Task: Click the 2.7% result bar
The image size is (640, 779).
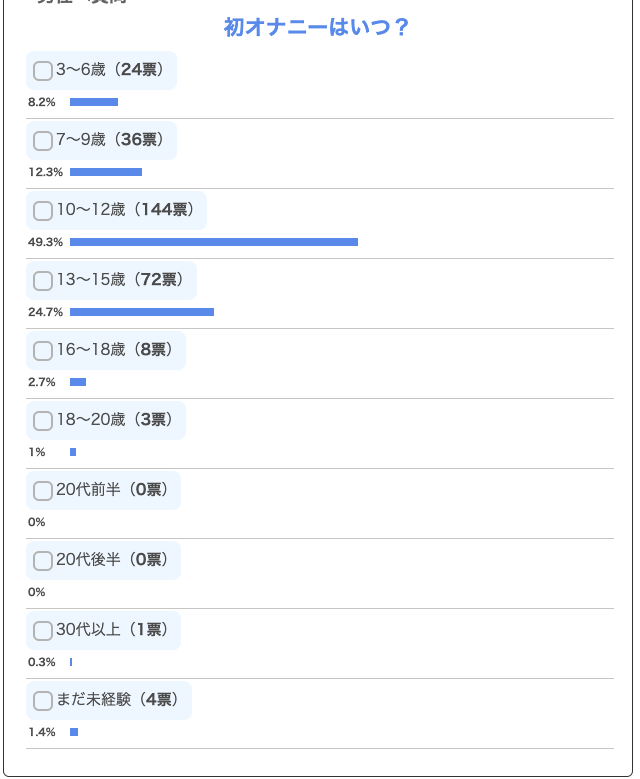Action: (78, 382)
